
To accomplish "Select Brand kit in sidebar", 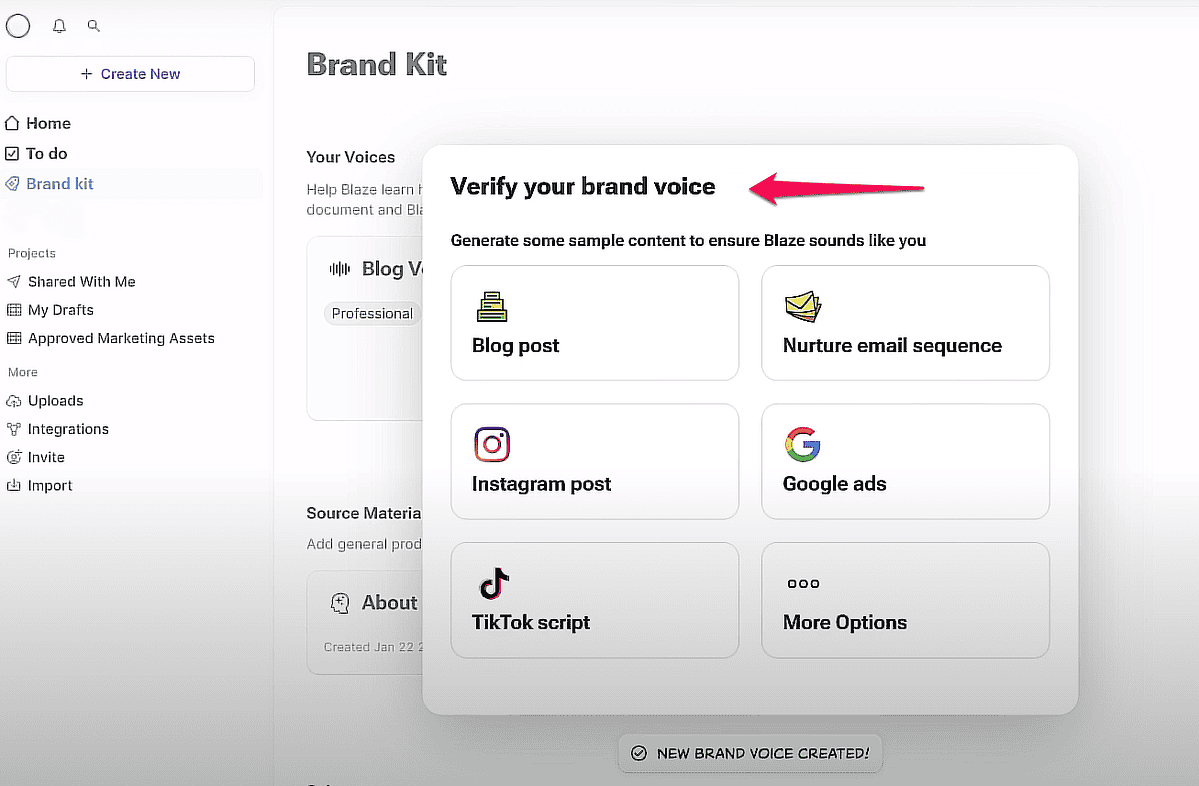I will (x=59, y=183).
